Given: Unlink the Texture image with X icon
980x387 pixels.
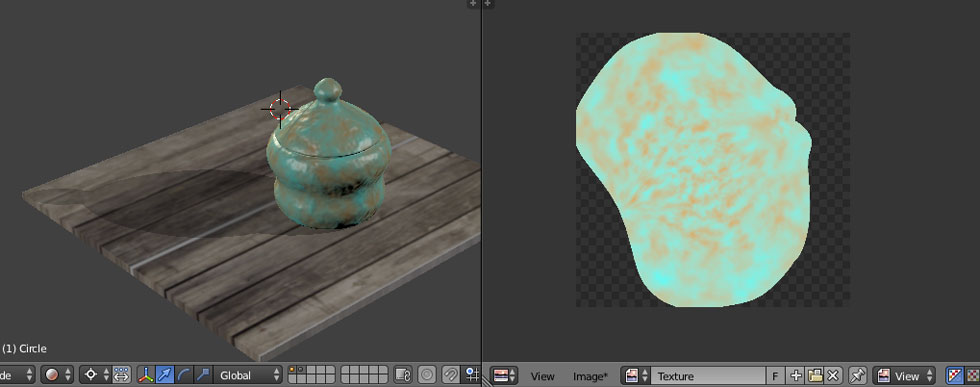Looking at the screenshot, I should tap(832, 376).
